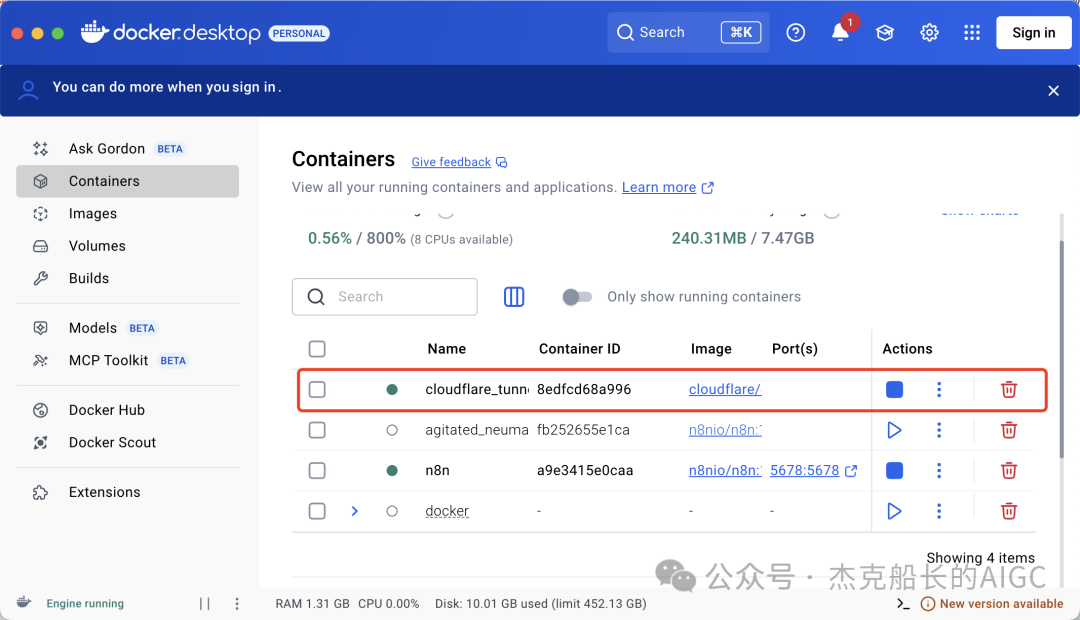
Task: Open more actions for cloudflare_tunnel row
Action: [939, 389]
